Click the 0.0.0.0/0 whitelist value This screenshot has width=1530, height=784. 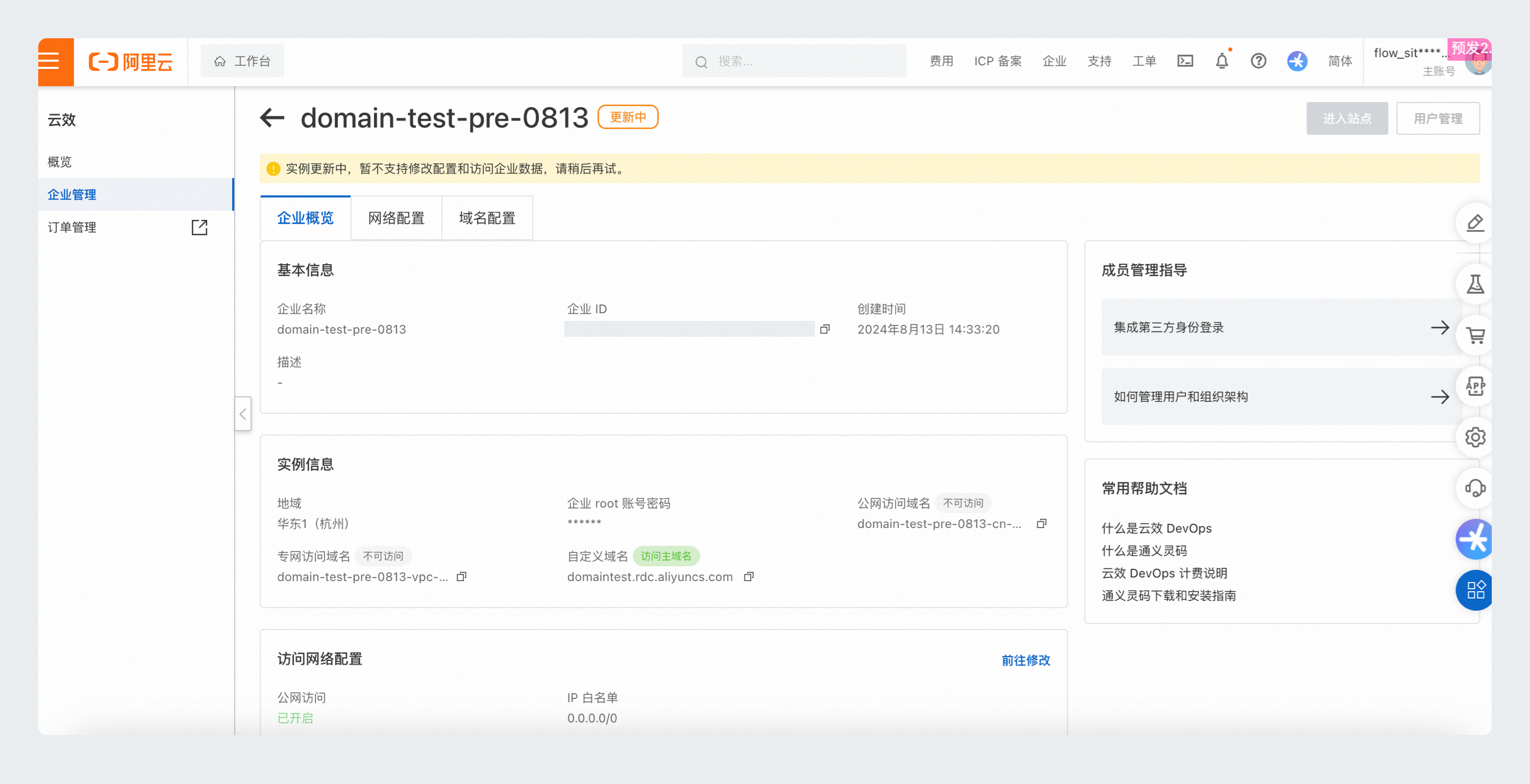[592, 718]
